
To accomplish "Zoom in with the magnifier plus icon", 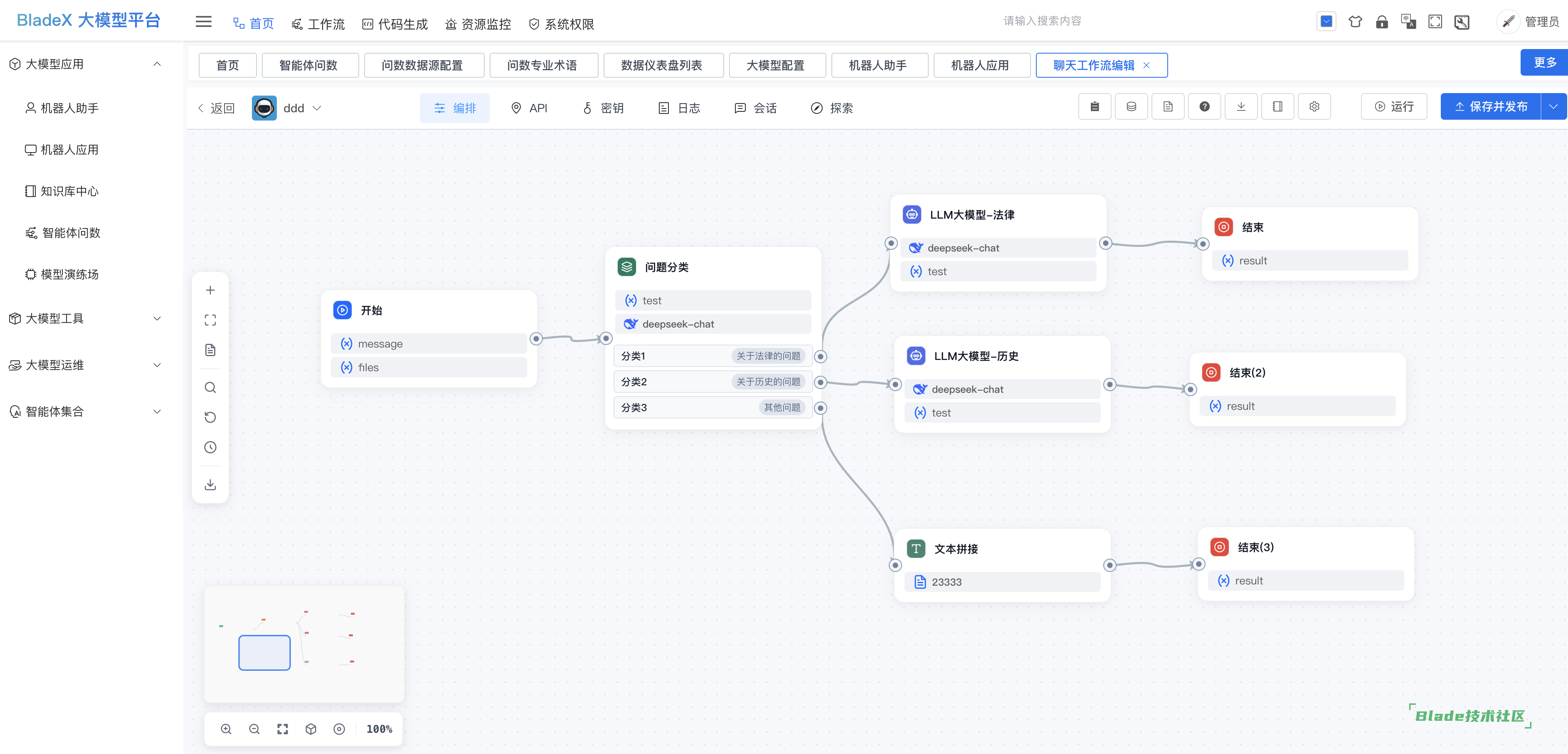I will (x=226, y=729).
